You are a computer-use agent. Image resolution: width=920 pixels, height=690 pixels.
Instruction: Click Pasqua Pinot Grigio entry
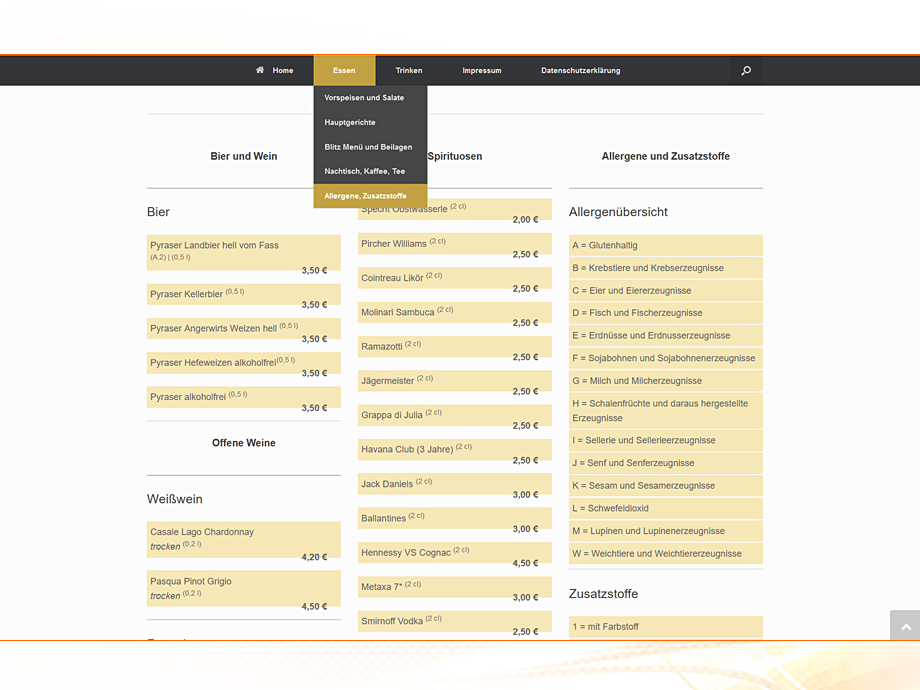243,588
